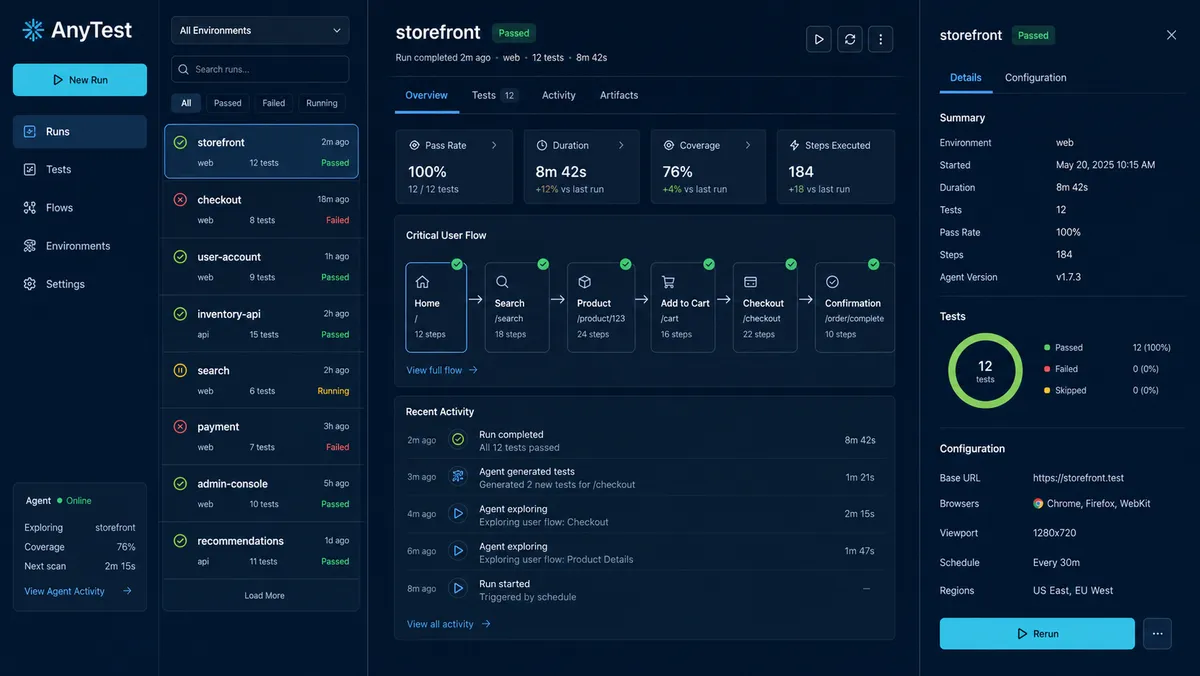Select the Details tab in side panel
Image resolution: width=1200 pixels, height=676 pixels.
click(965, 77)
